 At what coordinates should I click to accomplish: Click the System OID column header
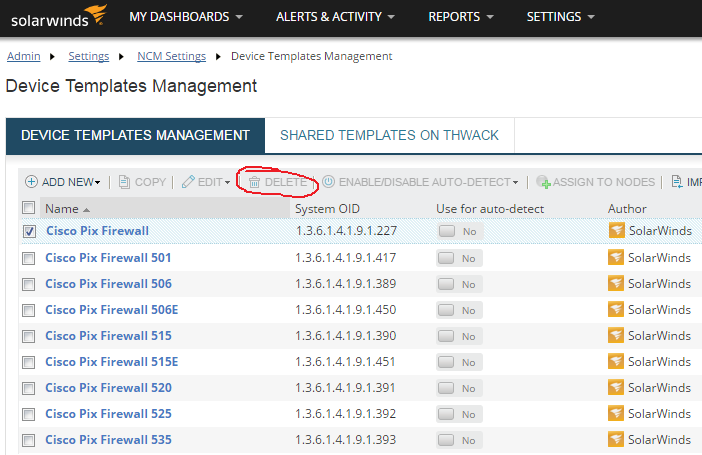[x=327, y=209]
